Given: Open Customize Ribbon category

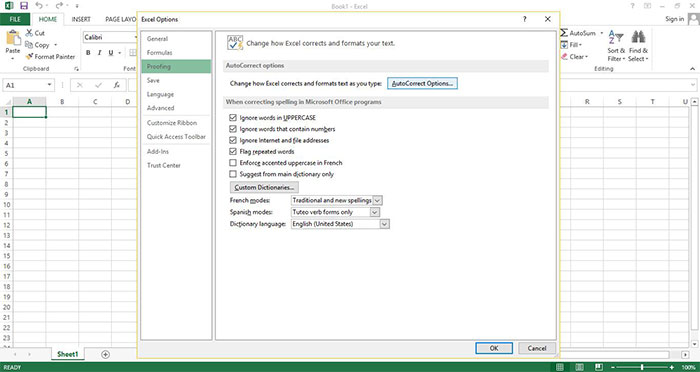Looking at the screenshot, I should point(172,123).
